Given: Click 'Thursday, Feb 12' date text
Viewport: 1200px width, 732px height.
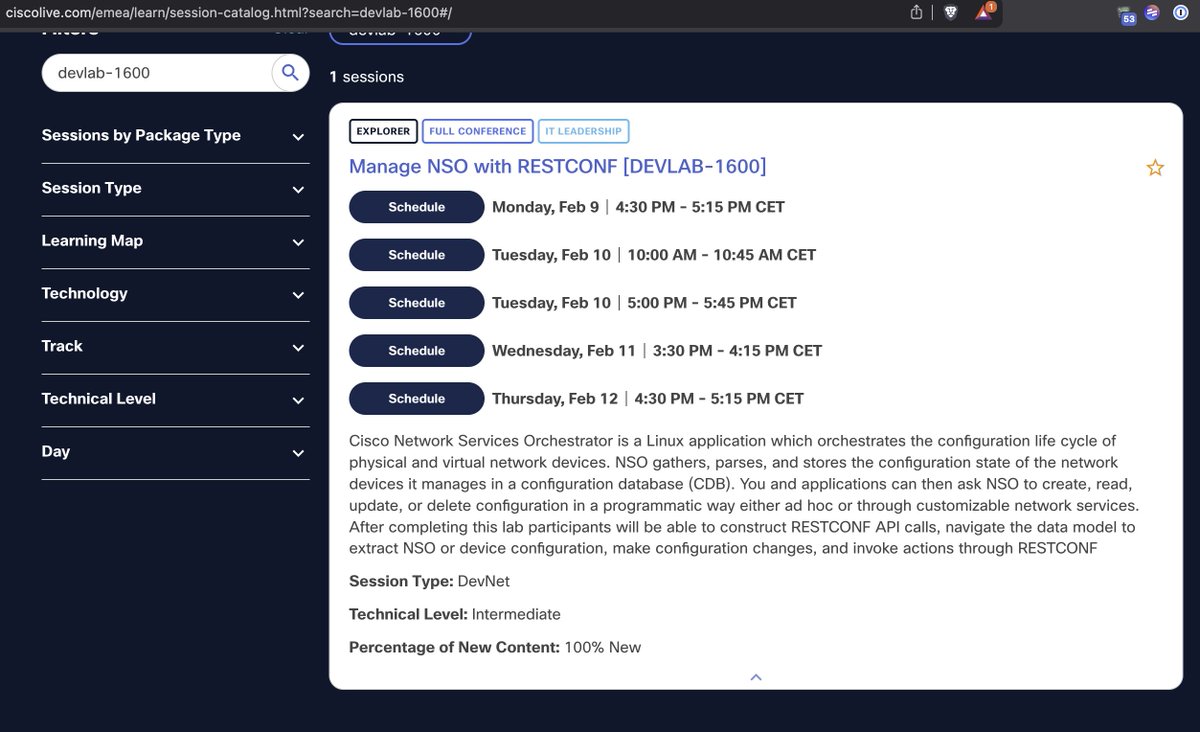Looking at the screenshot, I should 555,399.
